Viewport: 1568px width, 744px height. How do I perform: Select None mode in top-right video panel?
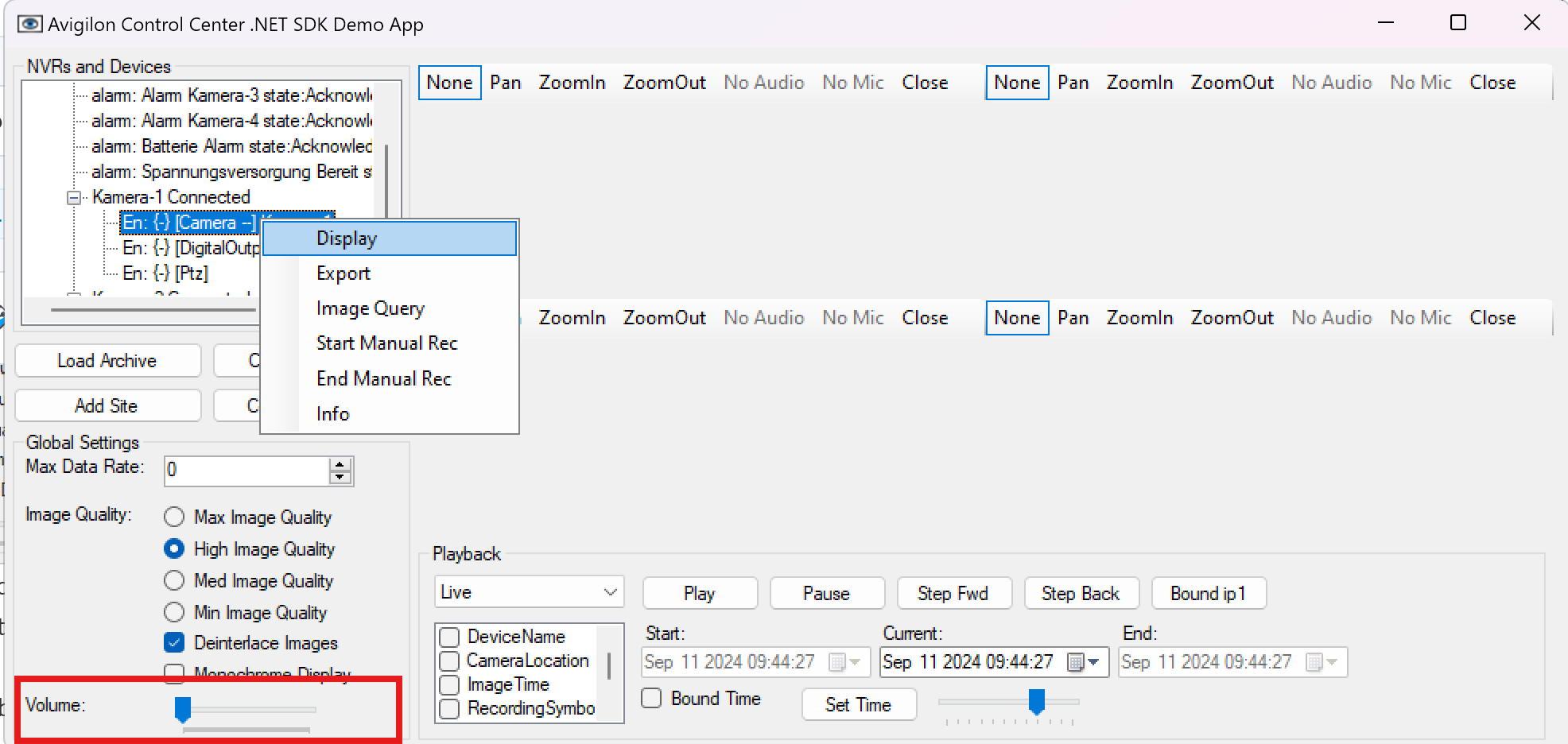pos(1018,83)
